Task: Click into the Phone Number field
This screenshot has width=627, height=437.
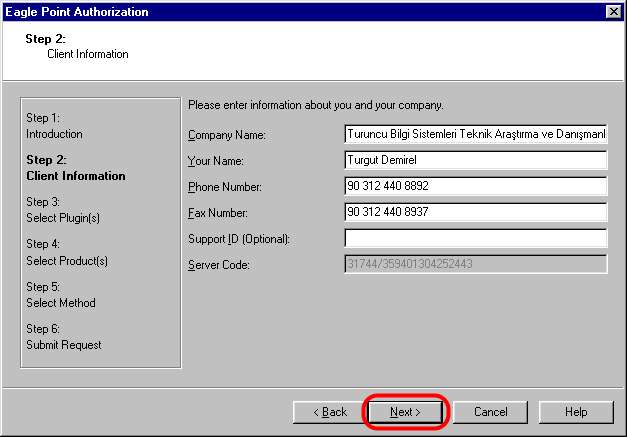Action: pyautogui.click(x=475, y=186)
